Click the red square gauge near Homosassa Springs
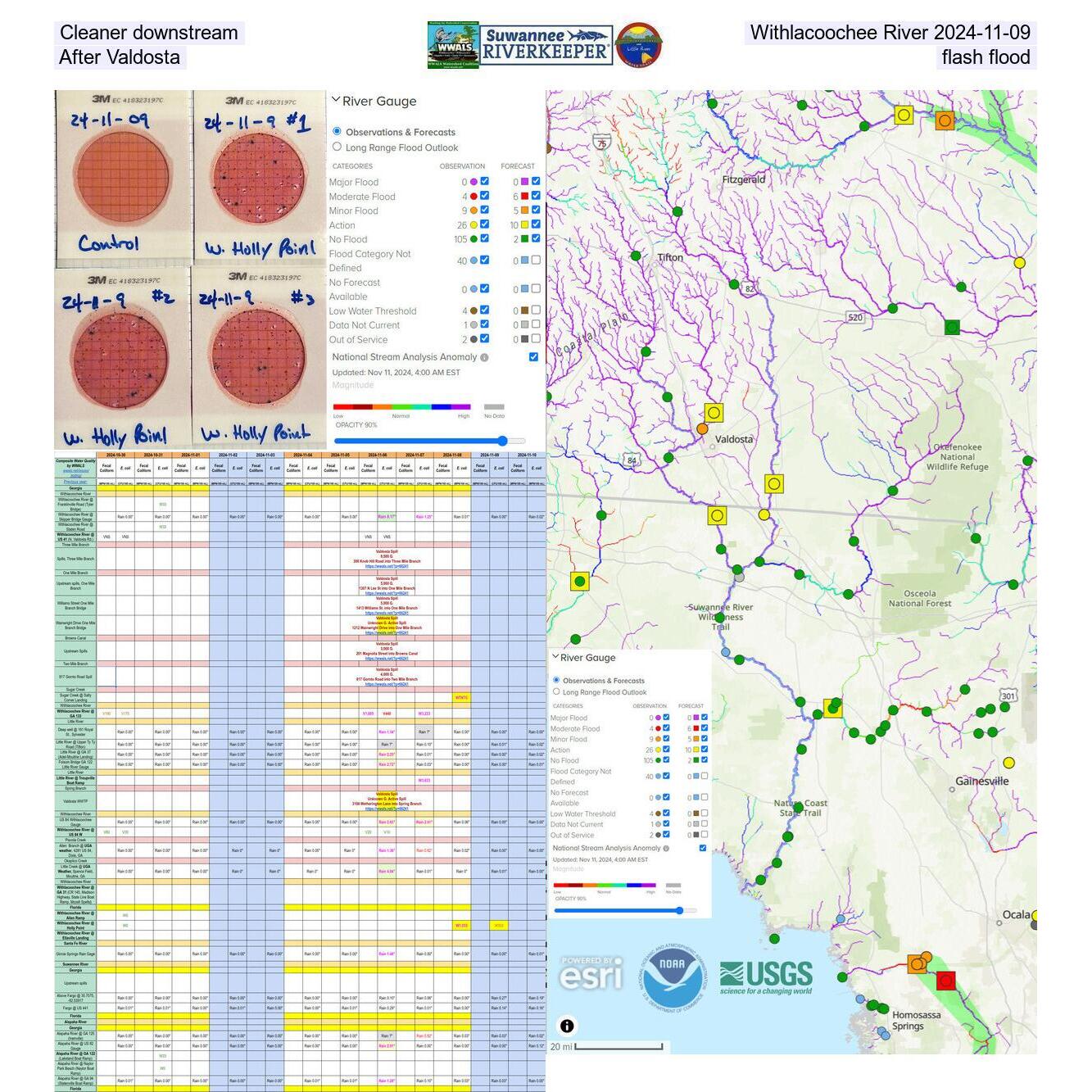 click(945, 980)
